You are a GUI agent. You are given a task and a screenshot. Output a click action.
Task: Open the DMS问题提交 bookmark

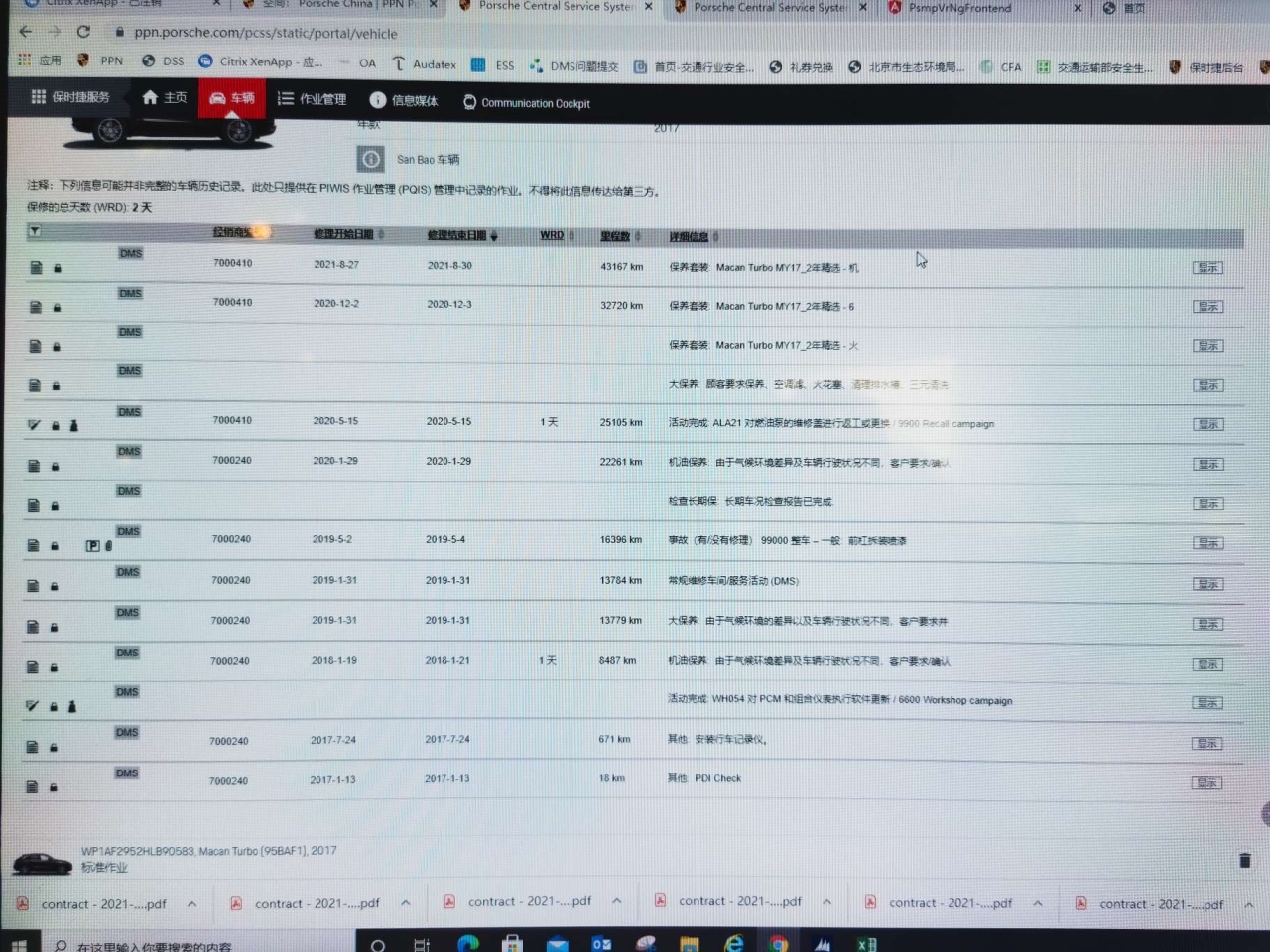pyautogui.click(x=573, y=66)
